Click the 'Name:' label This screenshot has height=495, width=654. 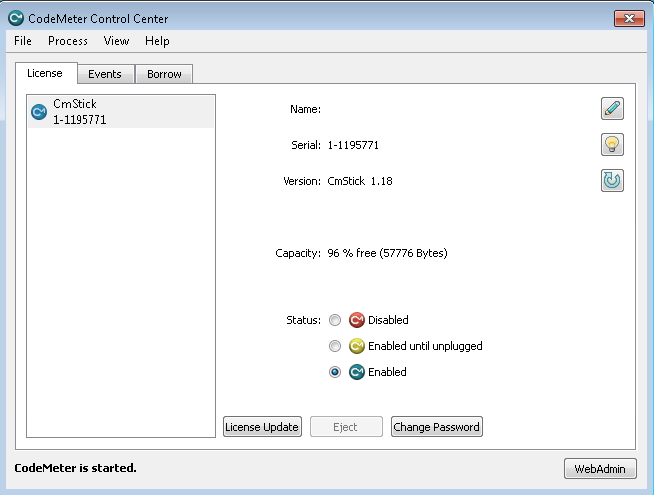(305, 109)
